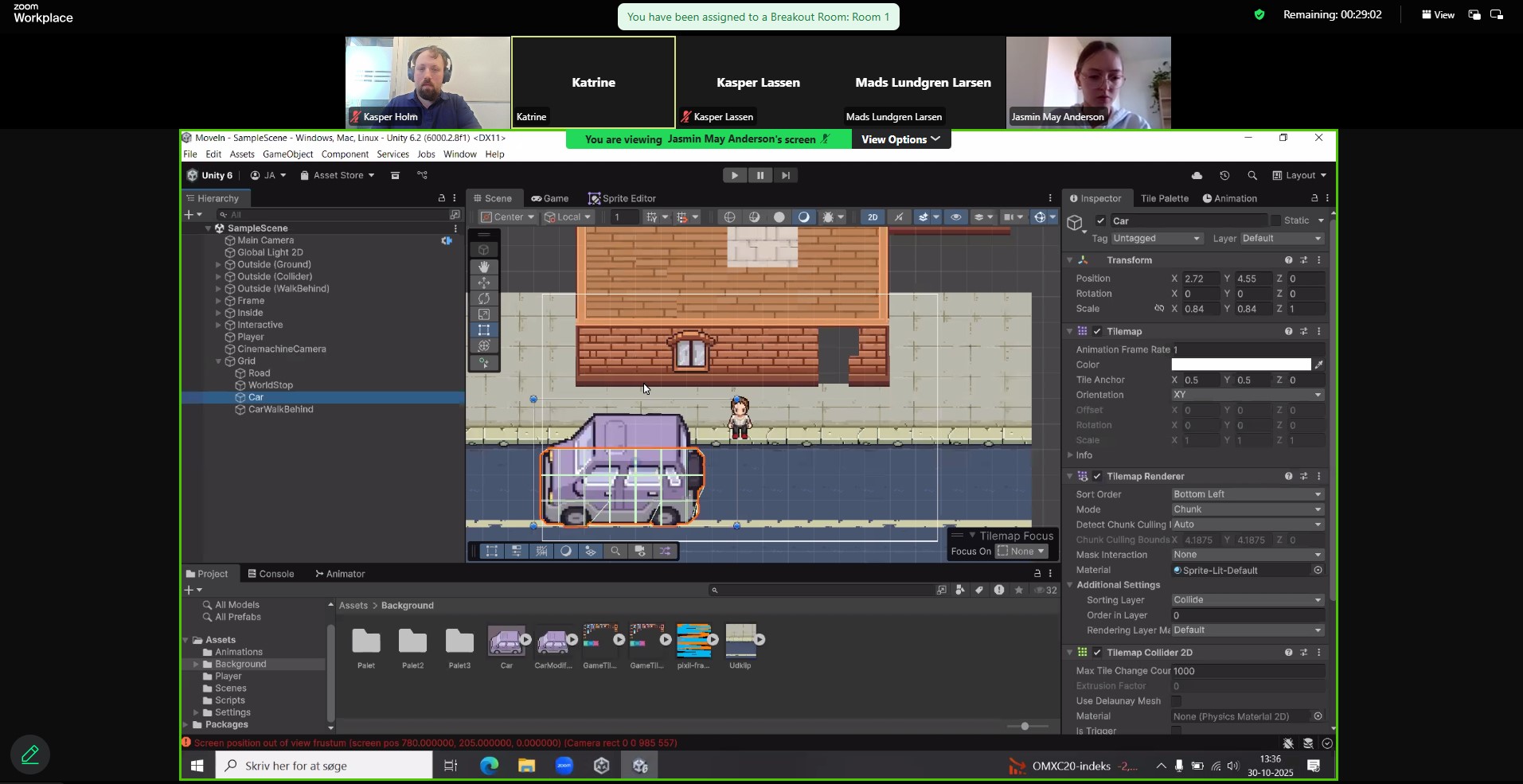Click the Step frame button
1523x784 pixels.
point(786,175)
